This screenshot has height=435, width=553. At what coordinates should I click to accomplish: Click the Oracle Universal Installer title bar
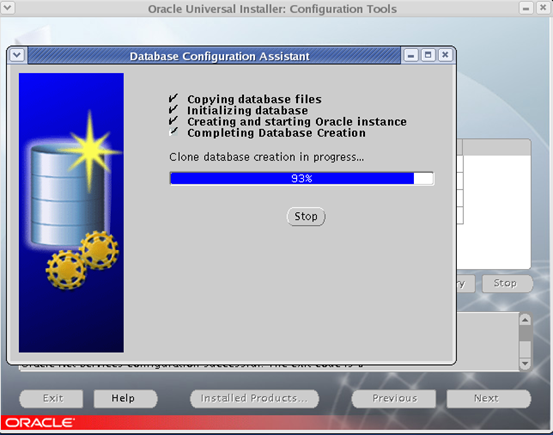point(272,8)
